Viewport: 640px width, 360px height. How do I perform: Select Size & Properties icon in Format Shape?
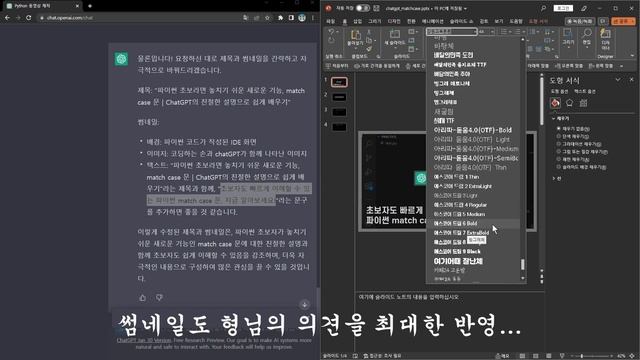pyautogui.click(x=584, y=103)
